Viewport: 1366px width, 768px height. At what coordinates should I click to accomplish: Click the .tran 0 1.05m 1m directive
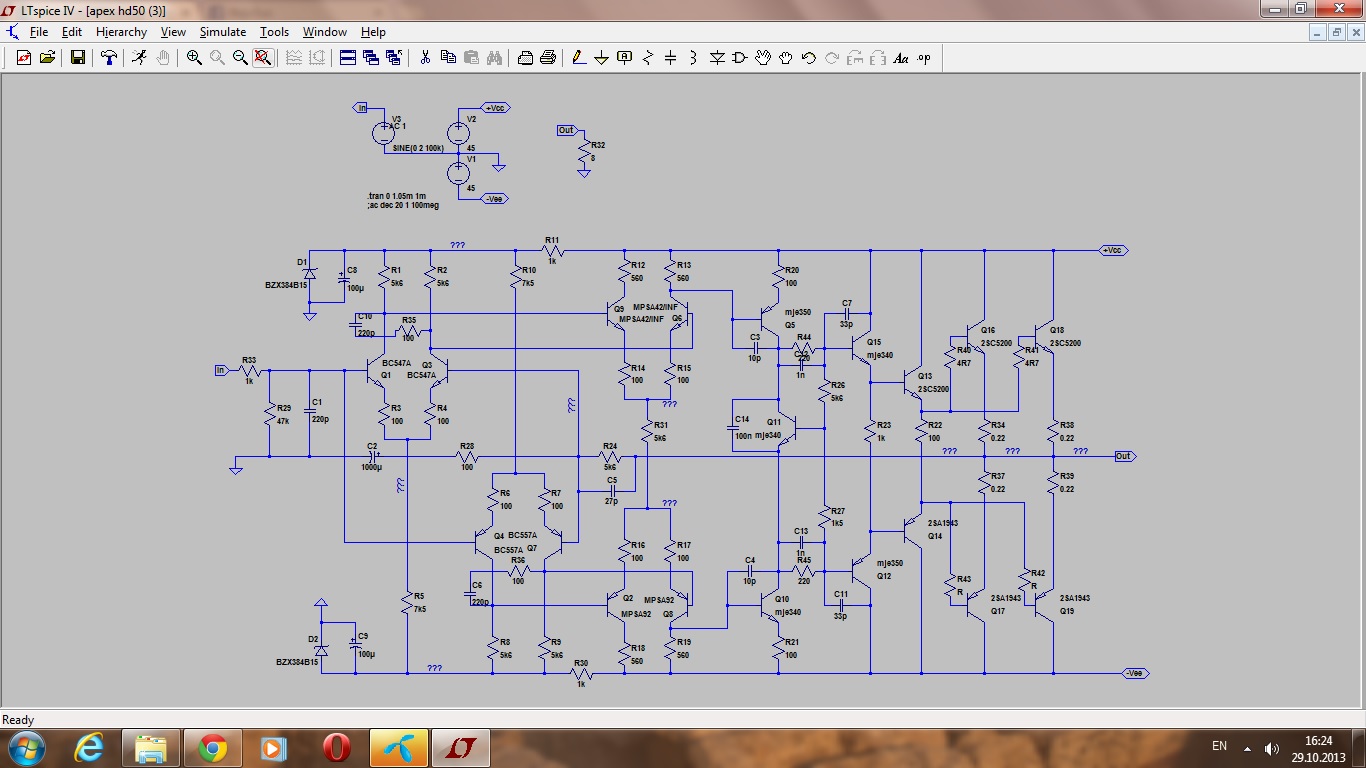coord(397,196)
